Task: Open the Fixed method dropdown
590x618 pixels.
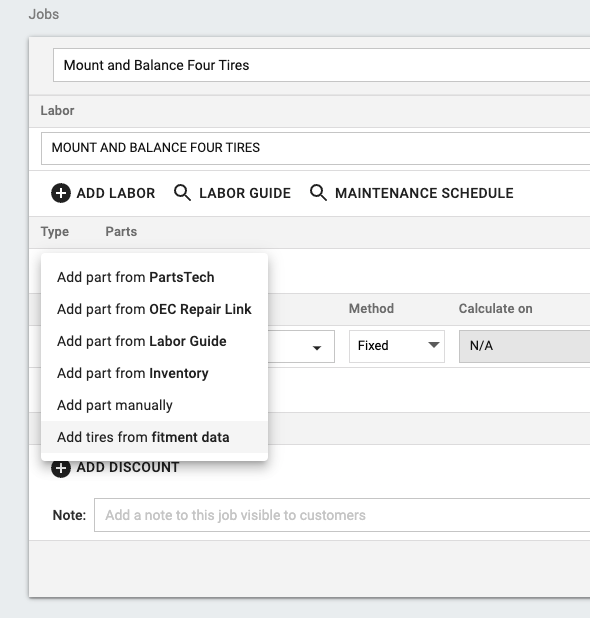Action: [397, 346]
